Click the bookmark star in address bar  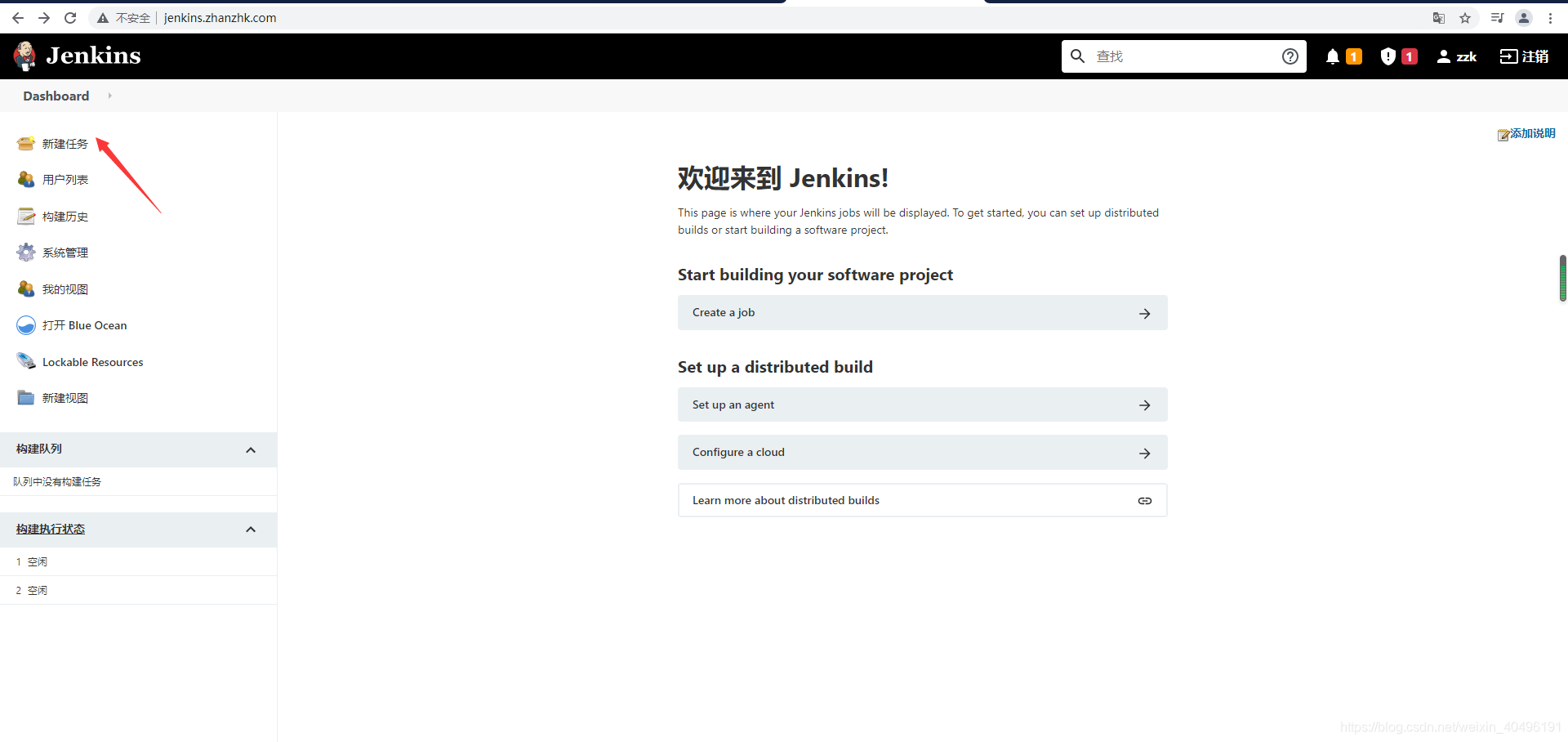pos(1465,18)
